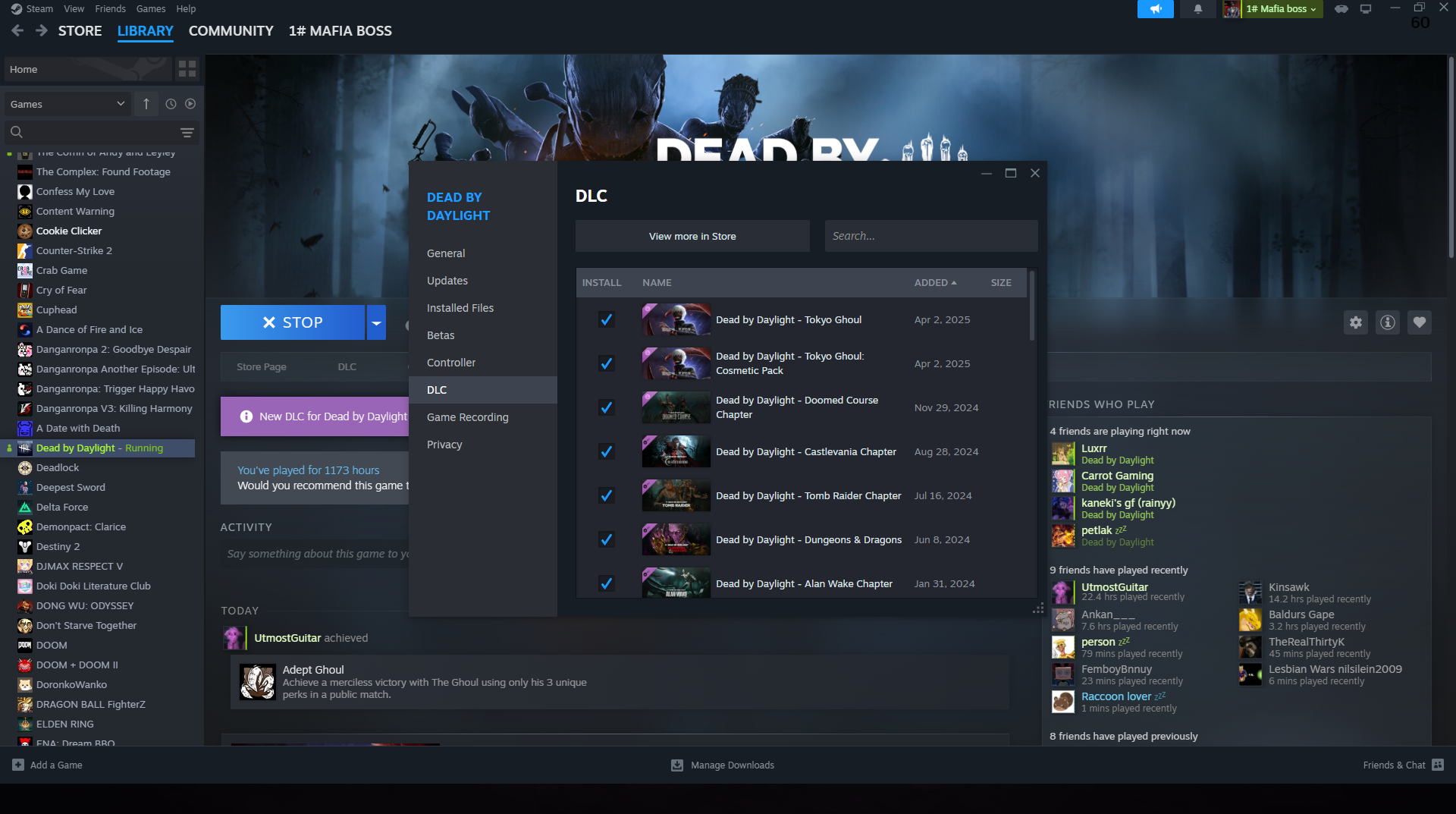This screenshot has width=1456, height=814.
Task: Sort DLC list by Install column
Action: point(601,283)
